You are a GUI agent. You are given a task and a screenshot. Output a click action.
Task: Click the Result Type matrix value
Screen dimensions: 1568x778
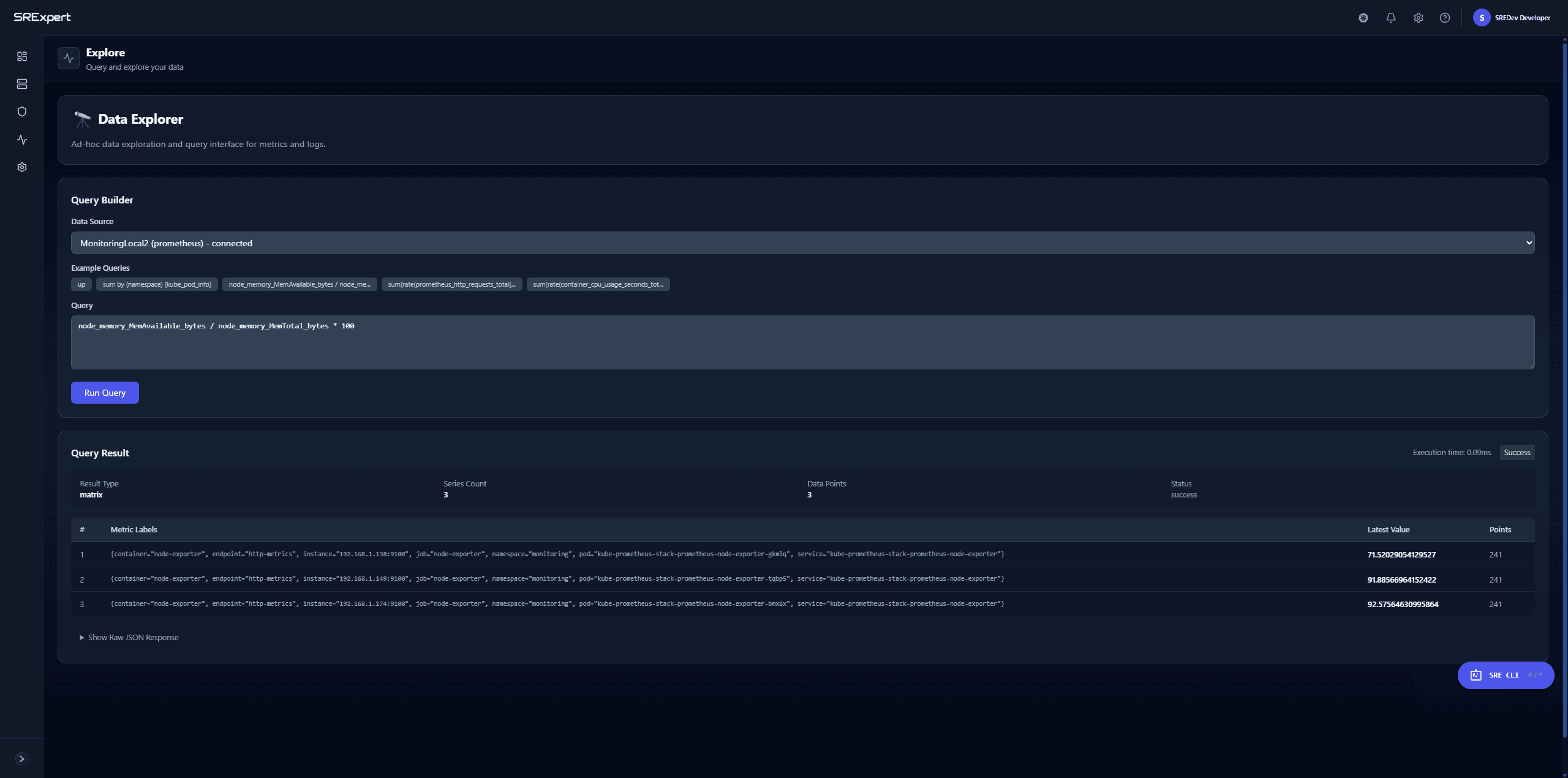click(x=91, y=495)
